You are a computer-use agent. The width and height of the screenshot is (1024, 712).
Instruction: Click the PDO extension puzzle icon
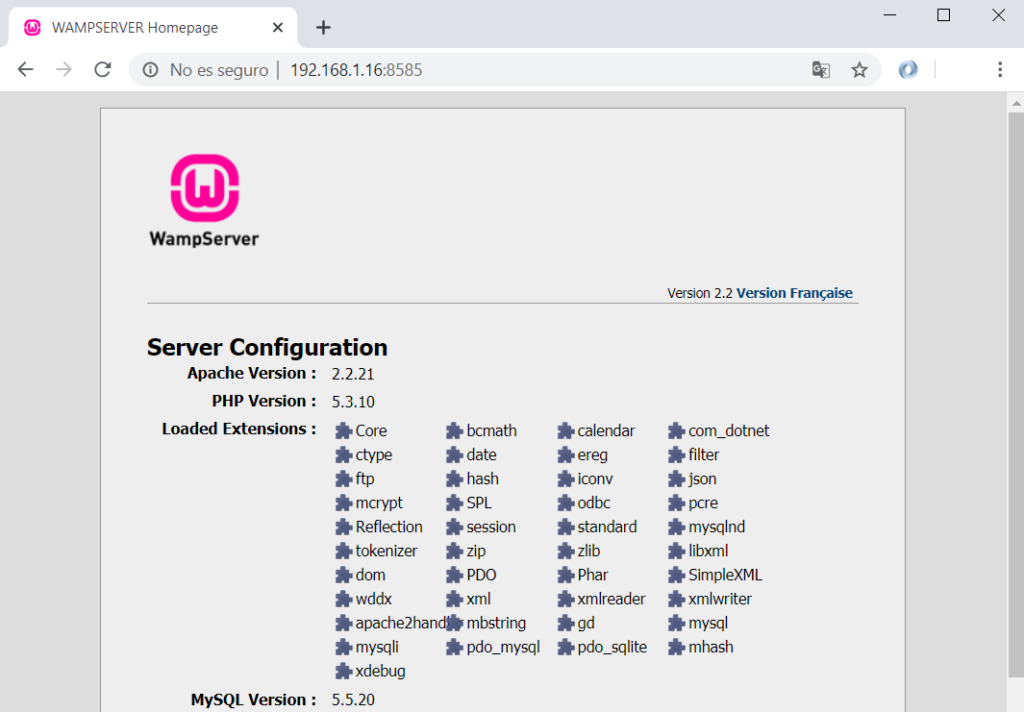(455, 575)
